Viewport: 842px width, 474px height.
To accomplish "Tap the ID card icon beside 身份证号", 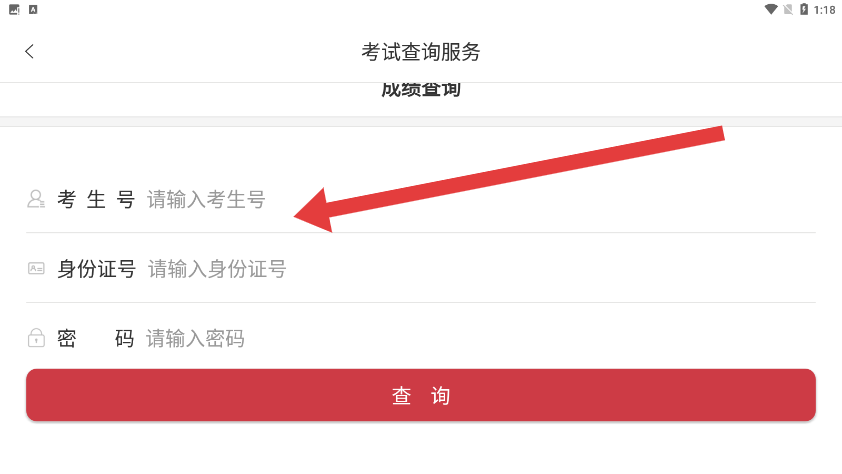I will (x=36, y=268).
